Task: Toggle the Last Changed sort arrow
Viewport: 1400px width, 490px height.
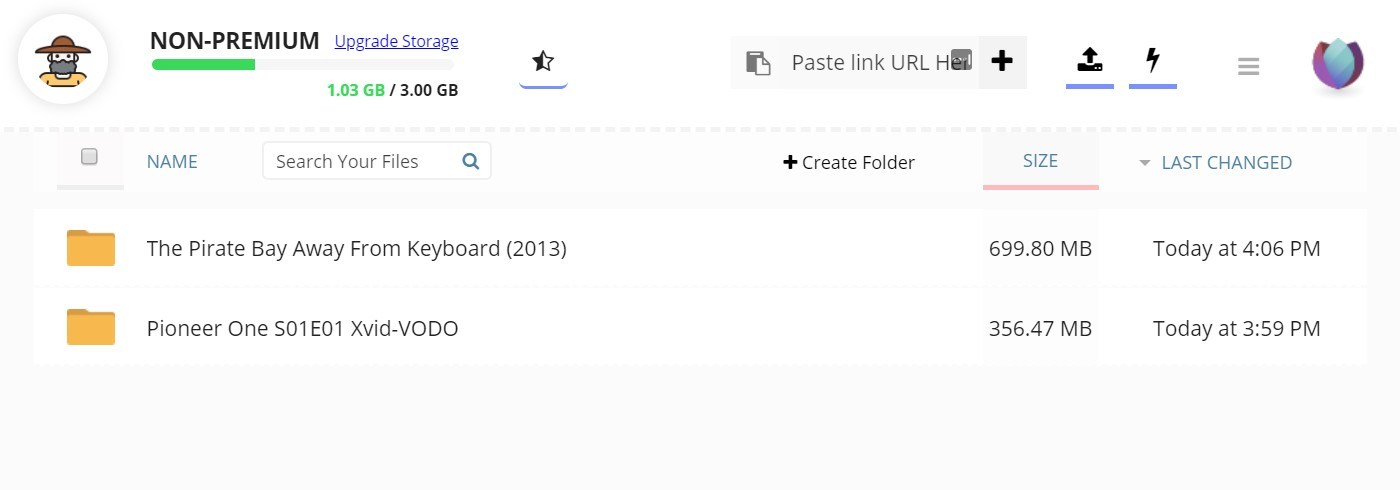Action: [1145, 163]
